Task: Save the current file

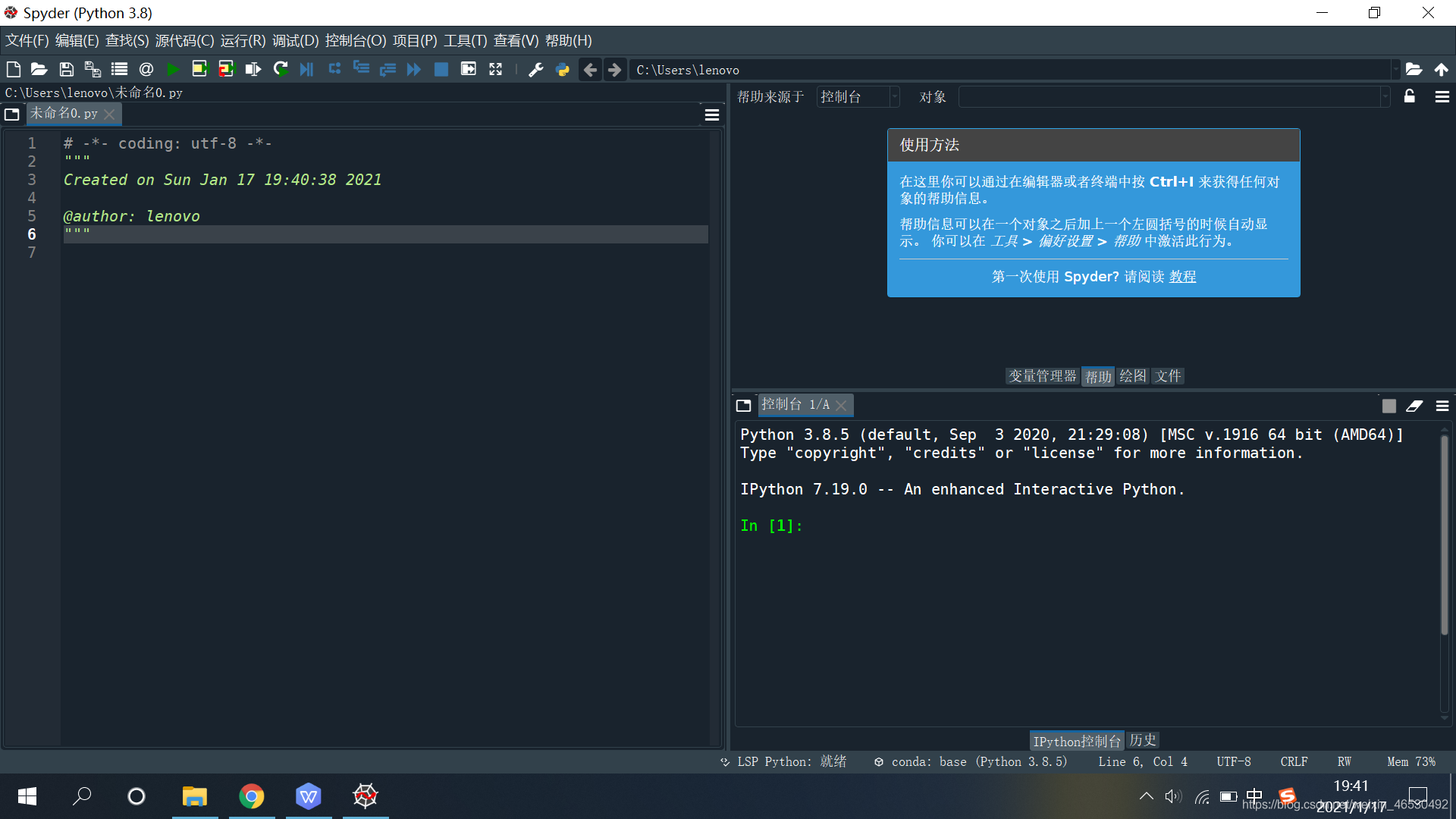Action: click(x=67, y=69)
